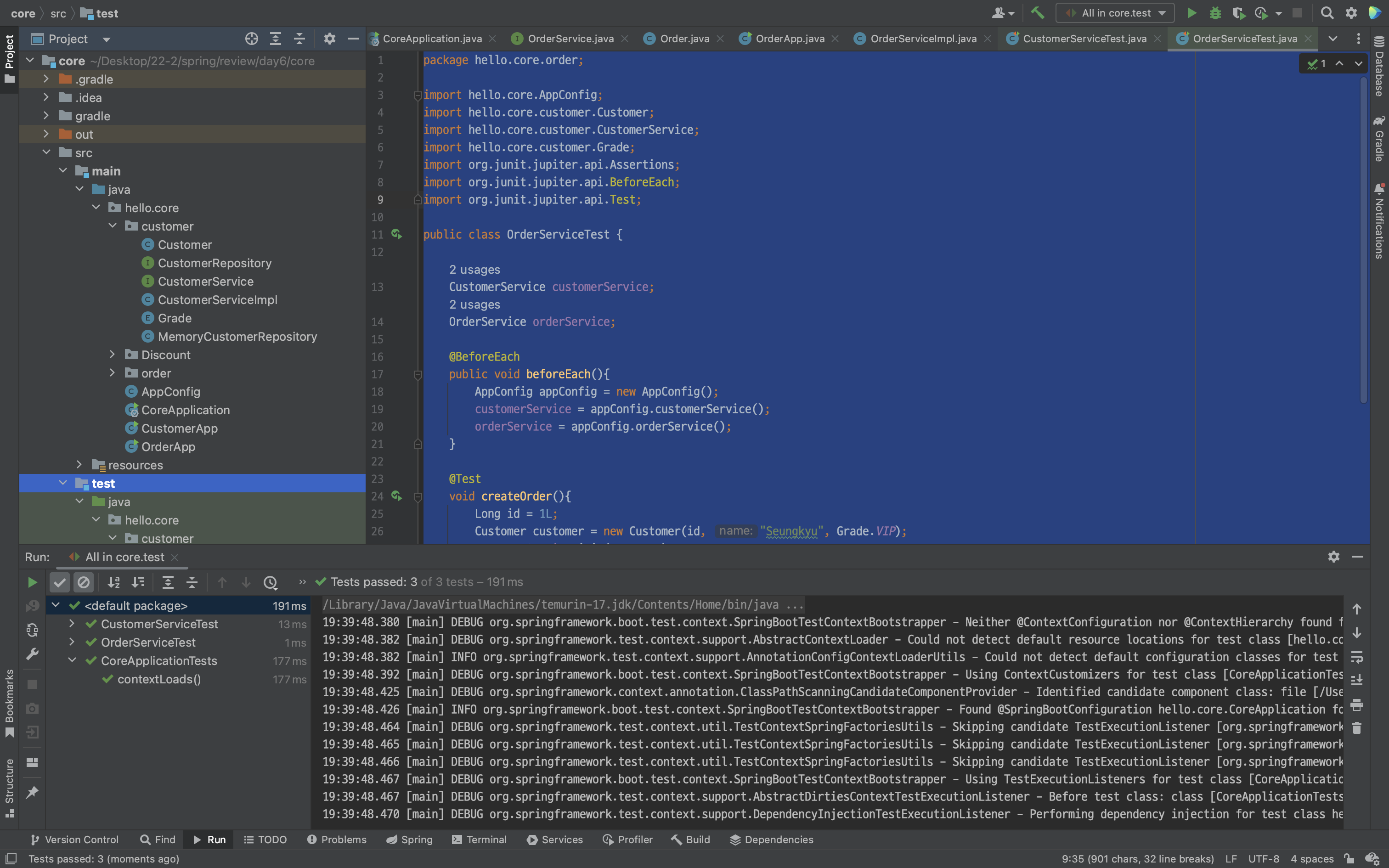Screen dimensions: 1389x868
Task: Click the Debug bug icon in toolbar
Action: pos(1214,13)
